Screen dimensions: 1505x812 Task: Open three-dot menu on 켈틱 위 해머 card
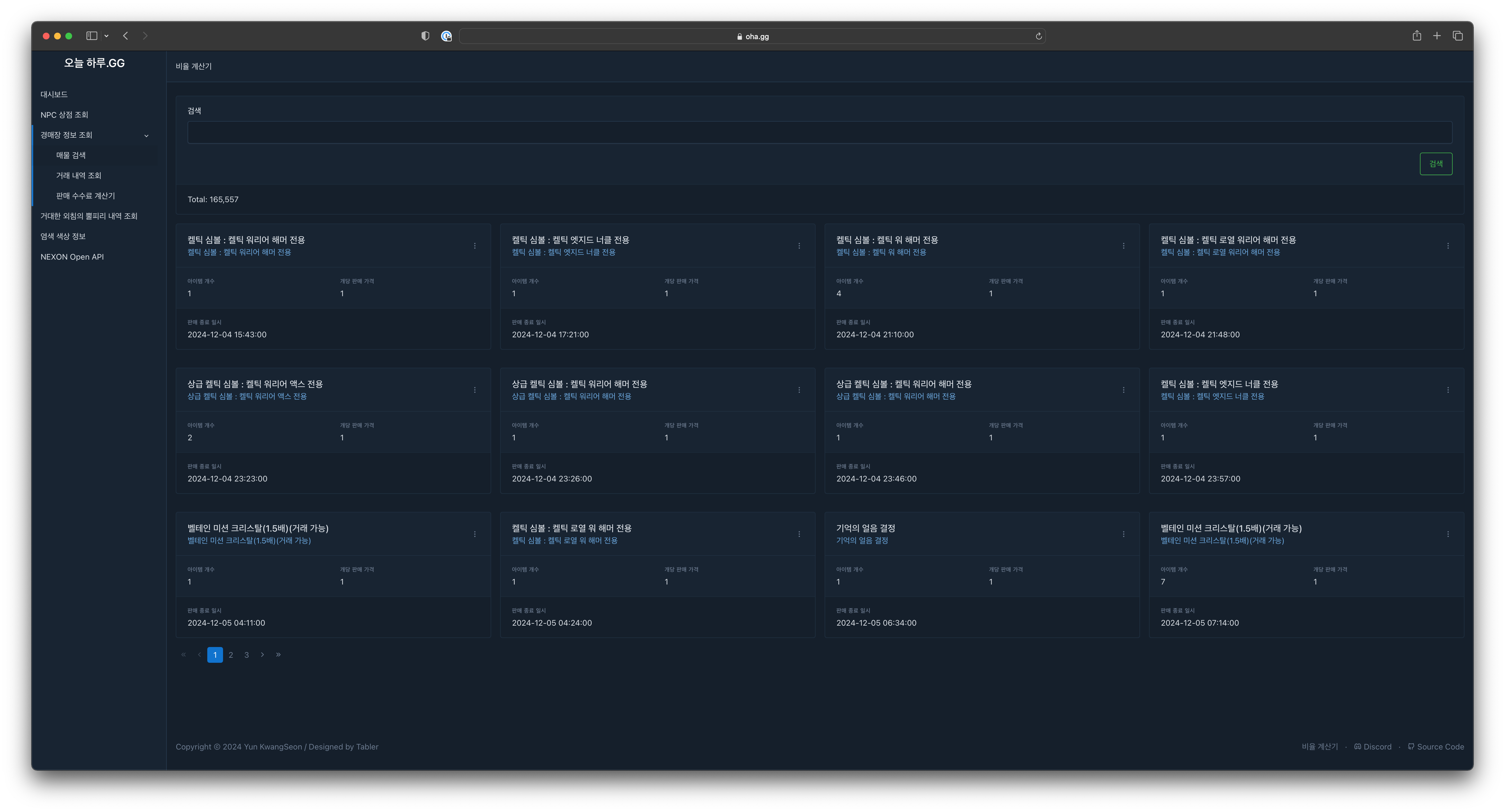tap(1123, 246)
